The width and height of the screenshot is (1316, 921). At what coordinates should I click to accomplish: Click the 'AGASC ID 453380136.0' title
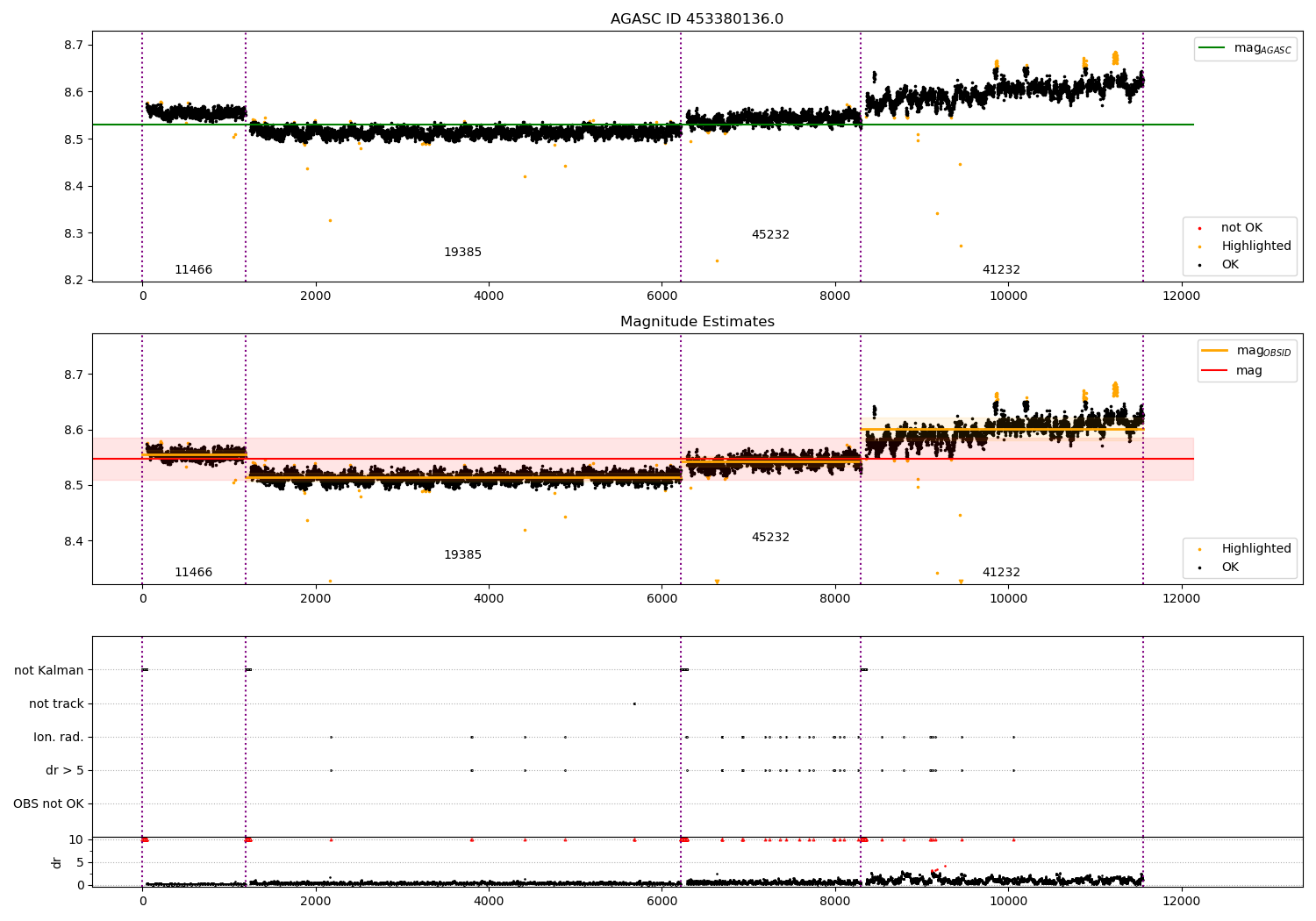click(x=697, y=19)
